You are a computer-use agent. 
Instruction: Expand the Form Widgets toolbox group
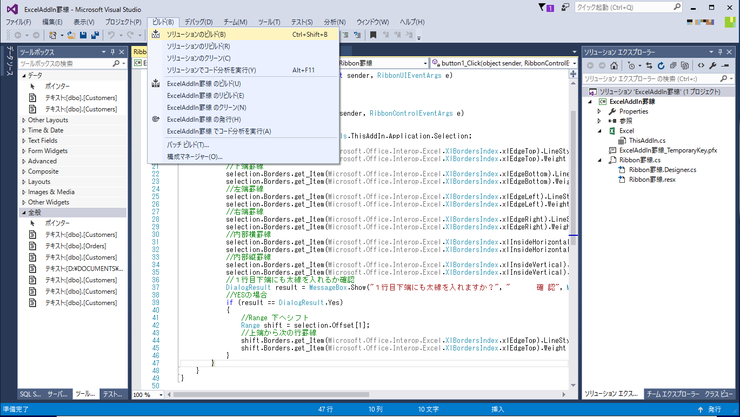(x=24, y=151)
